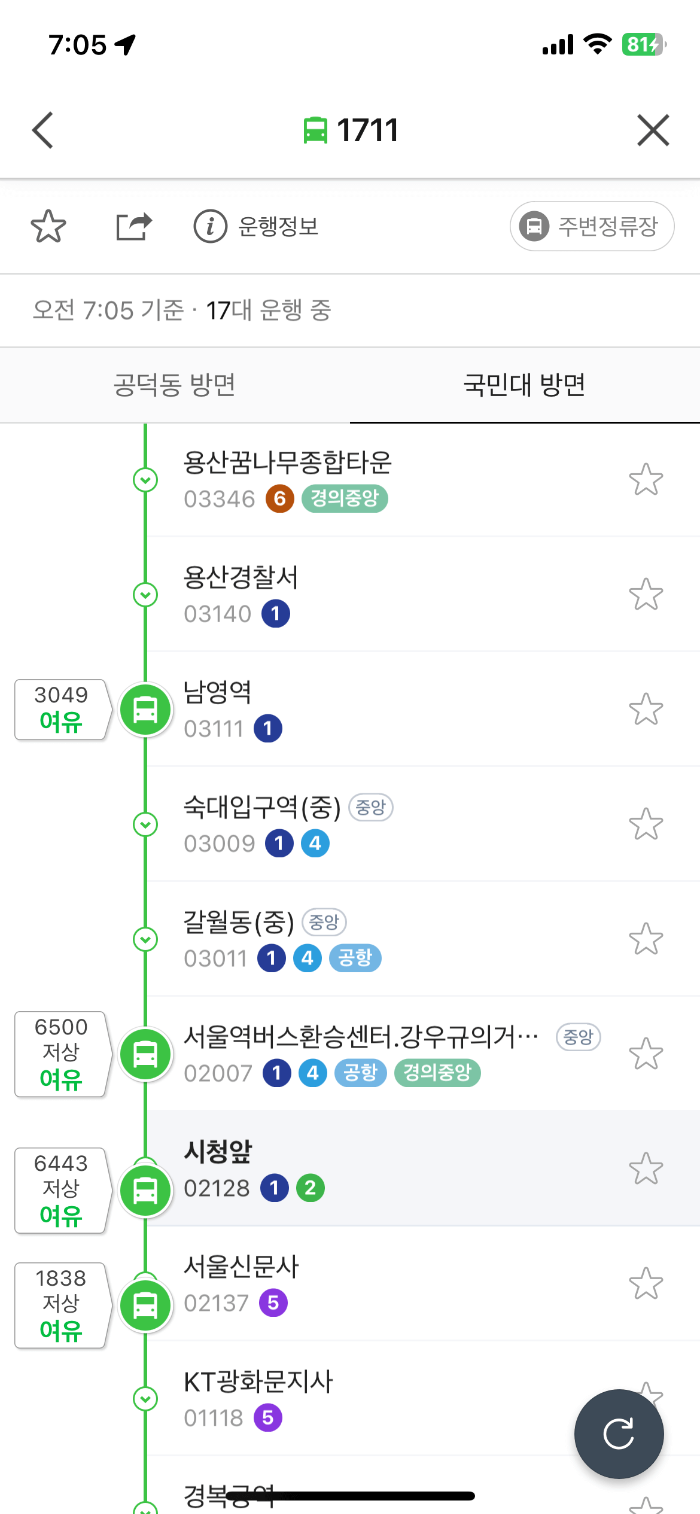Open 운행정보 via the info icon
700x1514 pixels.
click(210, 226)
